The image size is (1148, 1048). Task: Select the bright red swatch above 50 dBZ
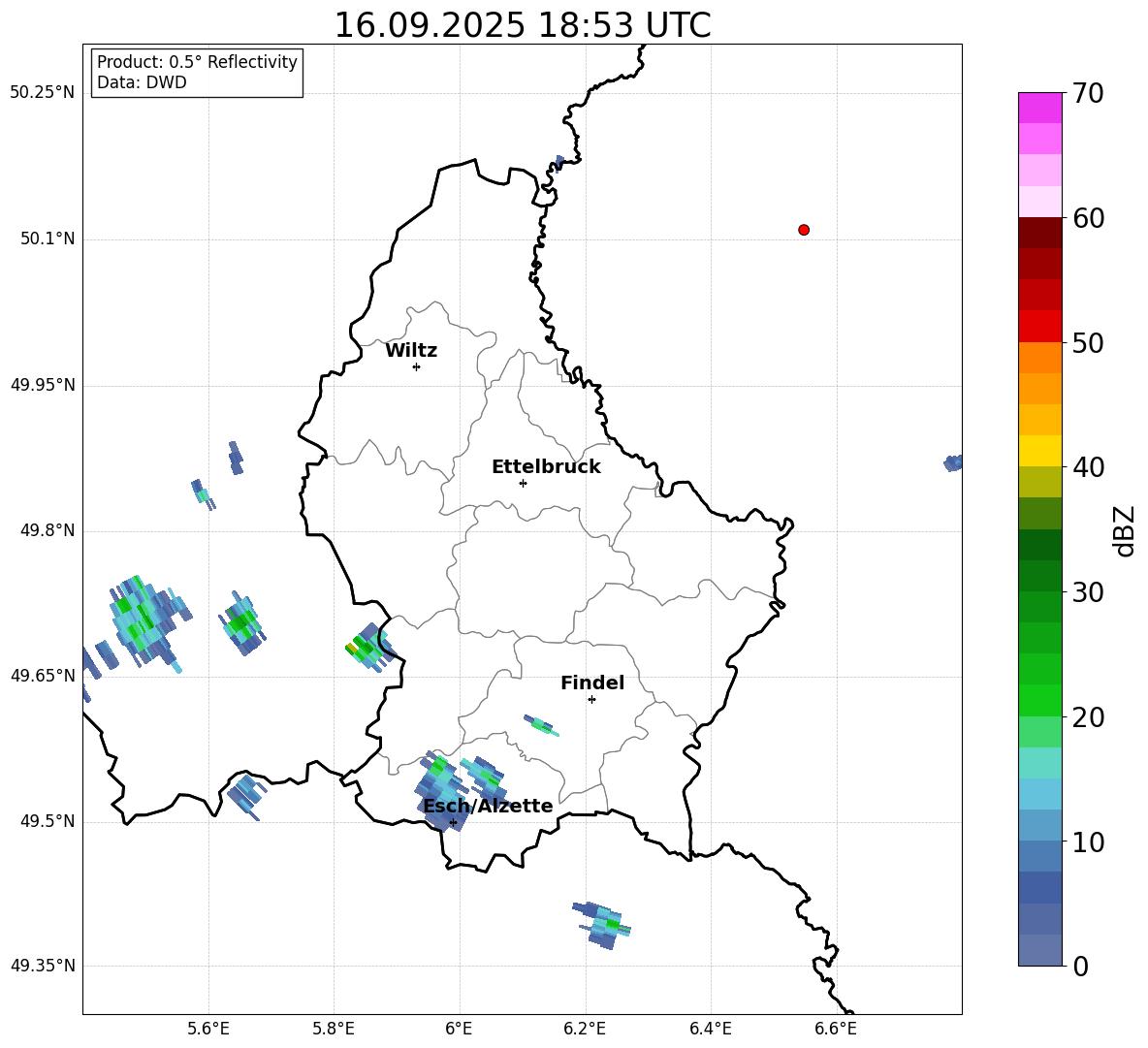1039,326
